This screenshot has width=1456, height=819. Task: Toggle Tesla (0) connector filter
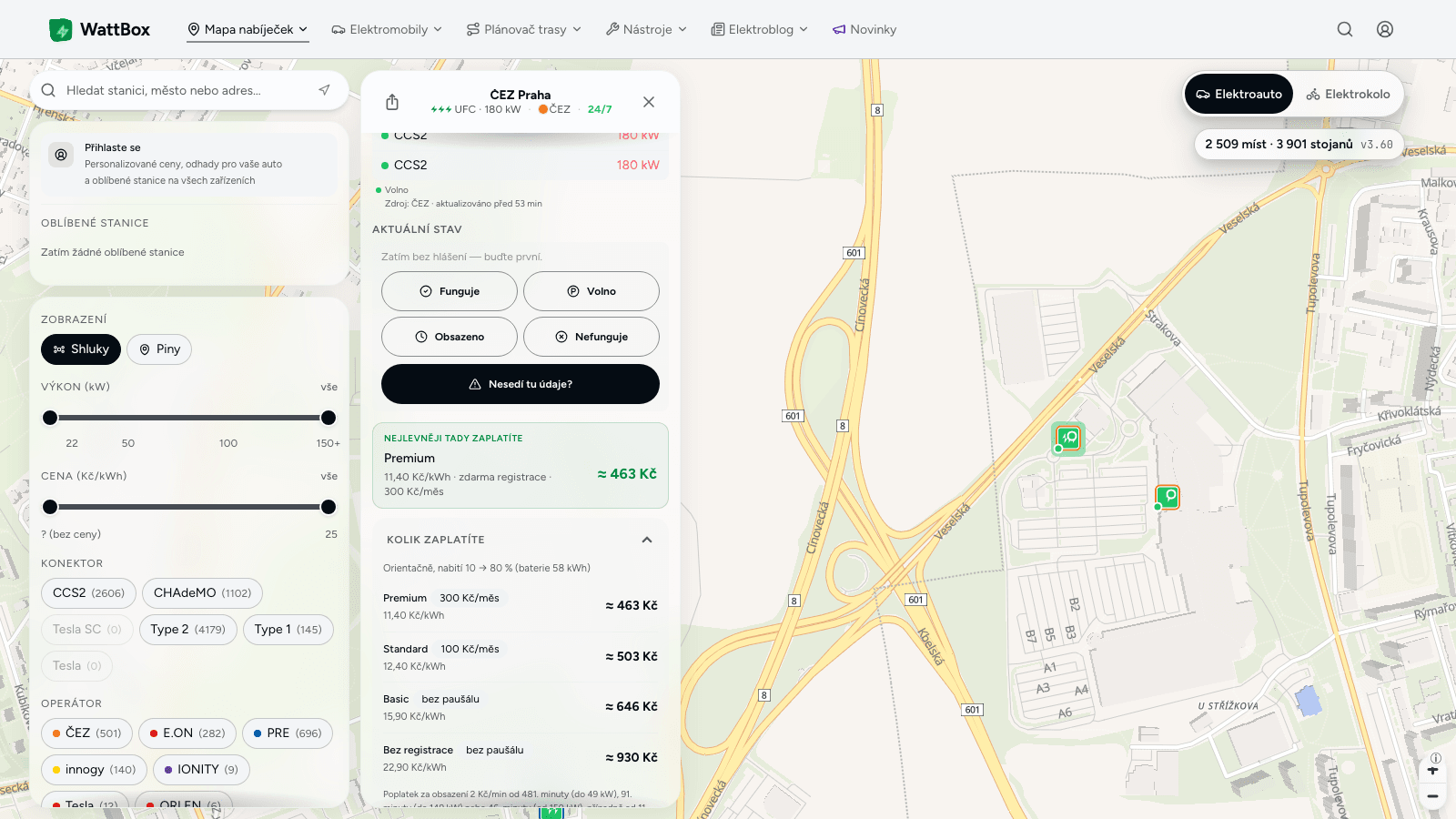76,666
